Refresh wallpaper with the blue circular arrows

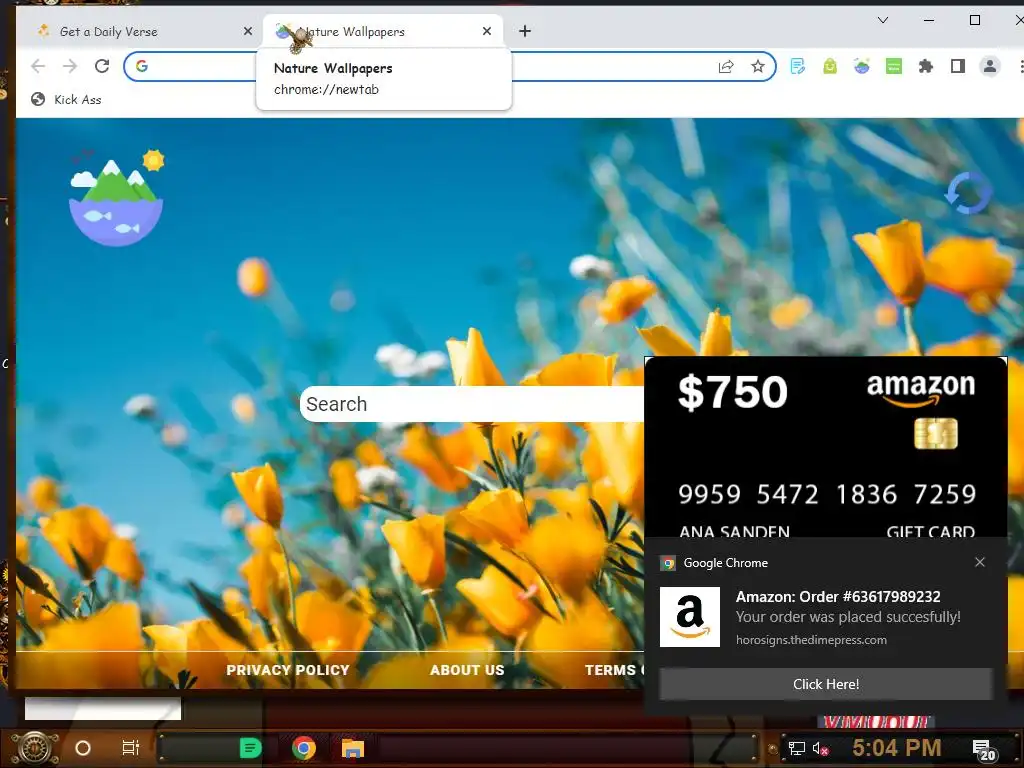click(x=968, y=193)
